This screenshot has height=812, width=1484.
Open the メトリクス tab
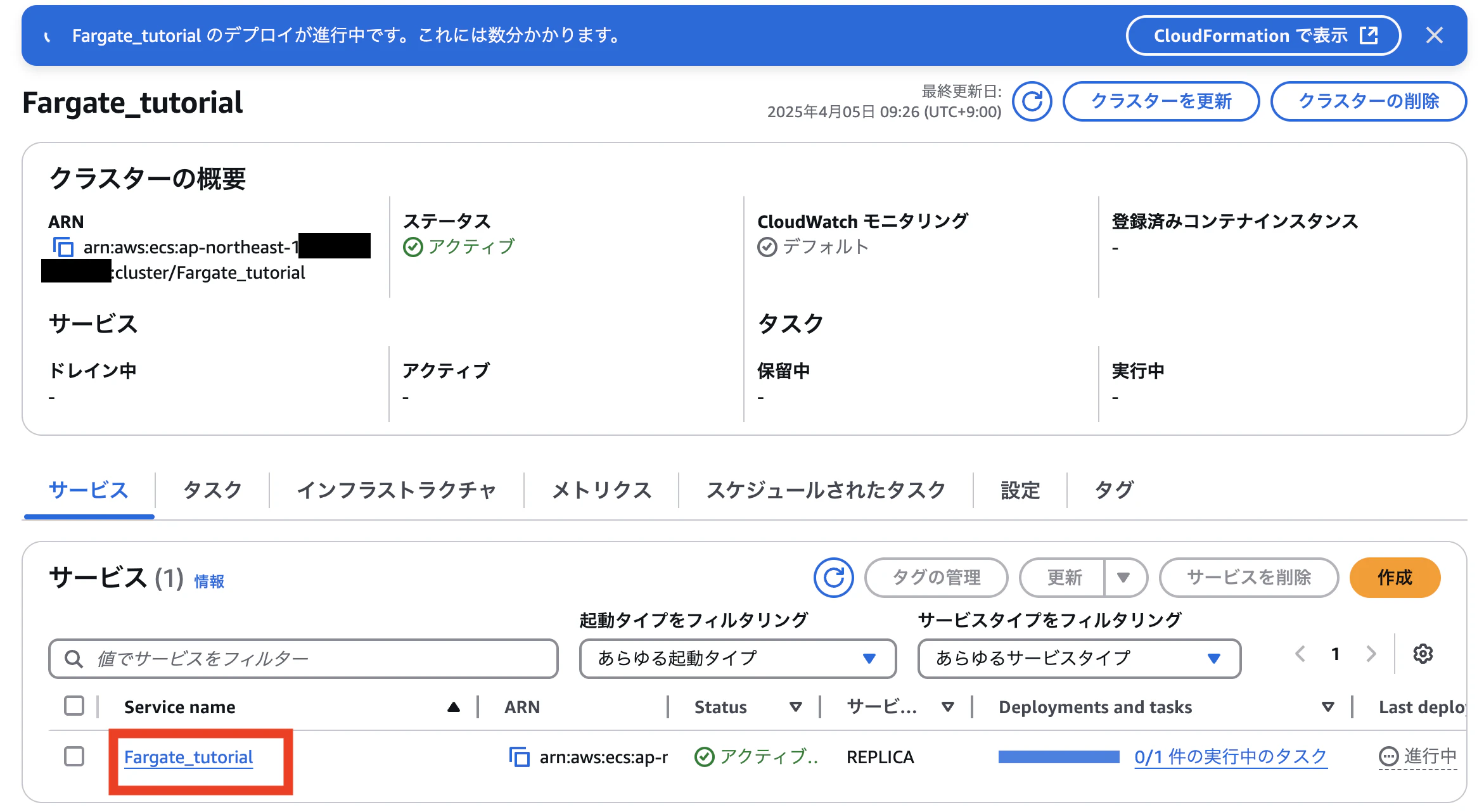pos(601,490)
